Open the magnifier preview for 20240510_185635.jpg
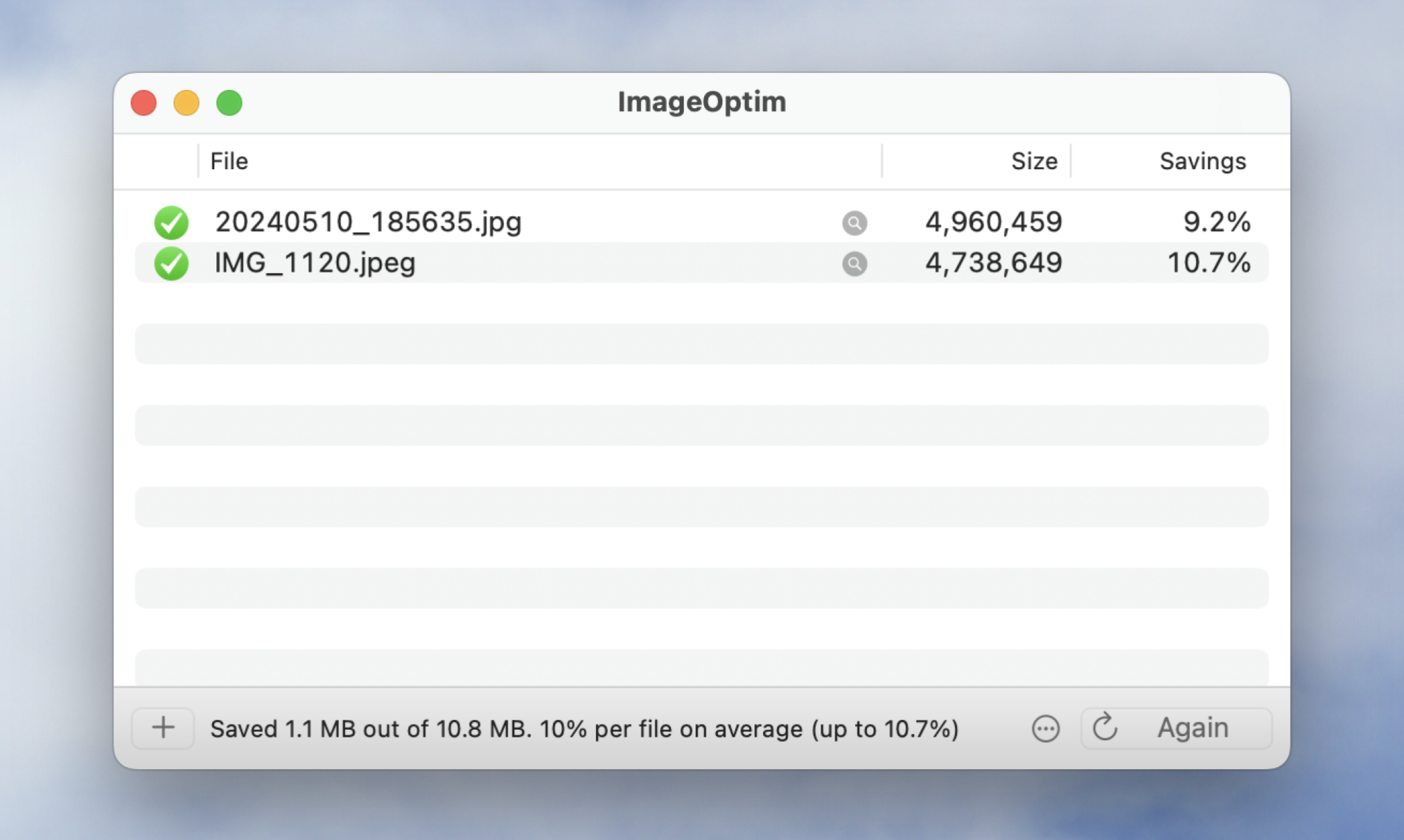 point(854,224)
